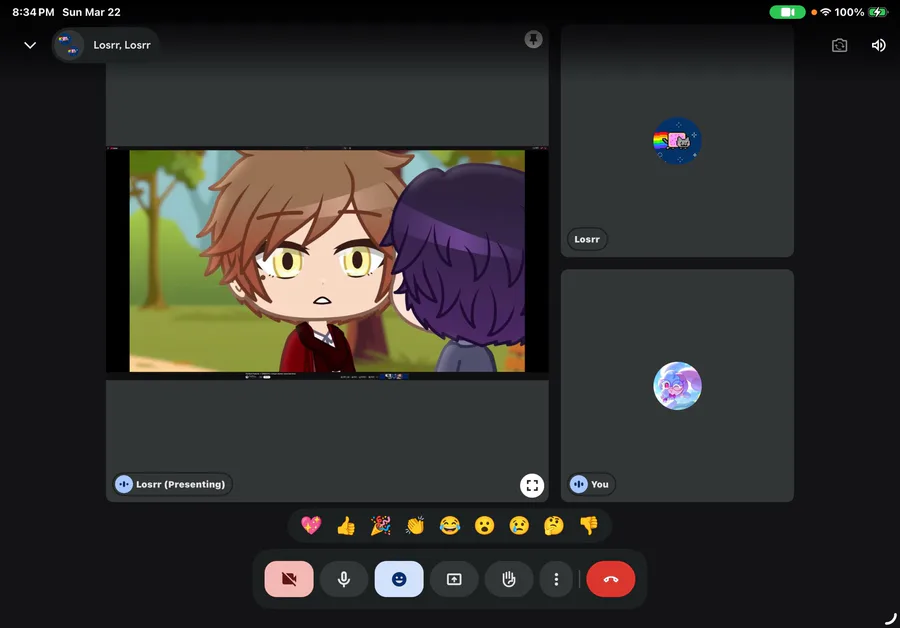Mute the microphone
Viewport: 900px width, 628px height.
tap(344, 579)
